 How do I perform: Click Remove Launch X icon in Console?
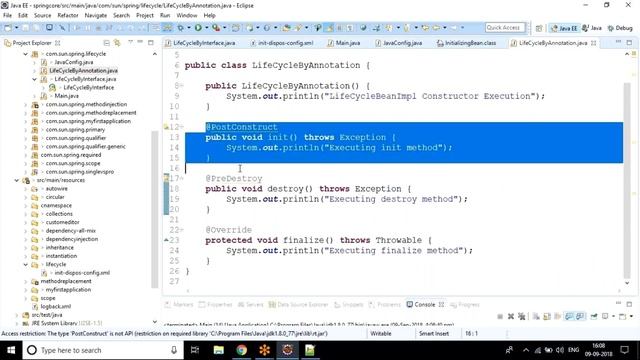tap(511, 316)
